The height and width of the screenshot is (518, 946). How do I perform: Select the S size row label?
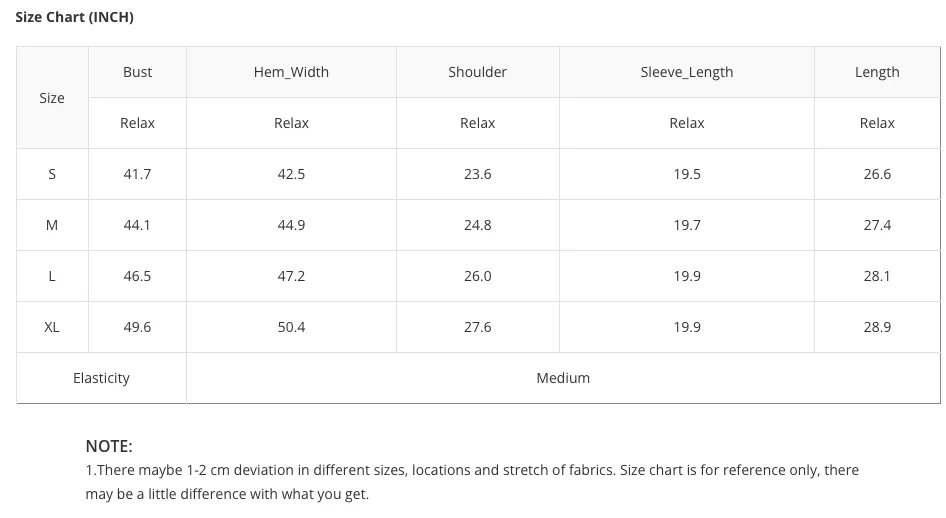click(52, 174)
